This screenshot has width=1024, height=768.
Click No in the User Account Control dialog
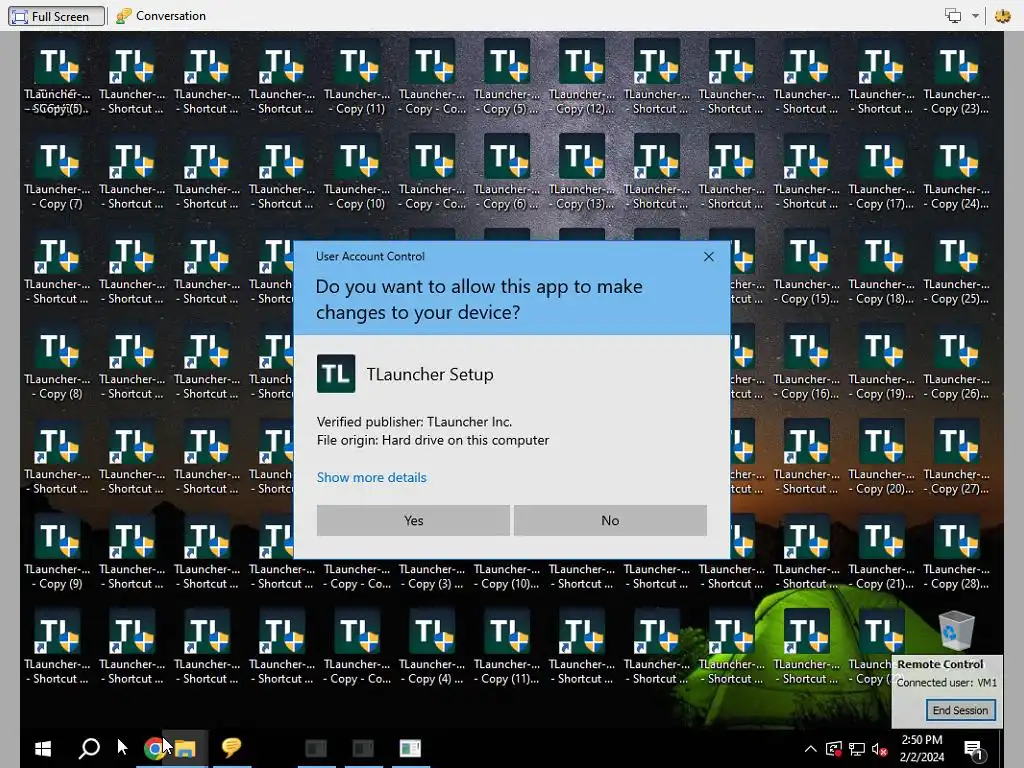610,520
